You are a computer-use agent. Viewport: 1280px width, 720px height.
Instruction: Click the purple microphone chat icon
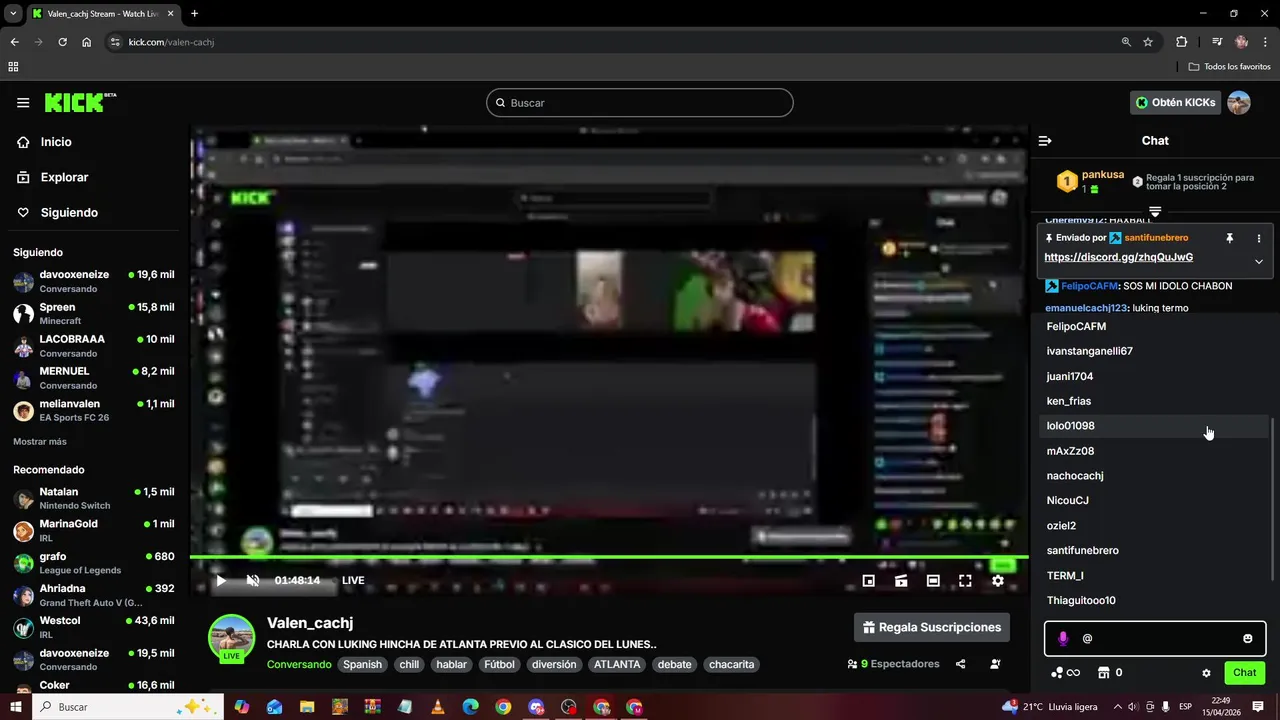pyautogui.click(x=1063, y=638)
